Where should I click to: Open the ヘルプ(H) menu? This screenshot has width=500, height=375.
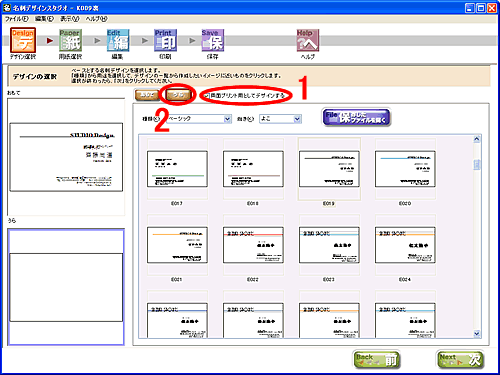[x=96, y=19]
